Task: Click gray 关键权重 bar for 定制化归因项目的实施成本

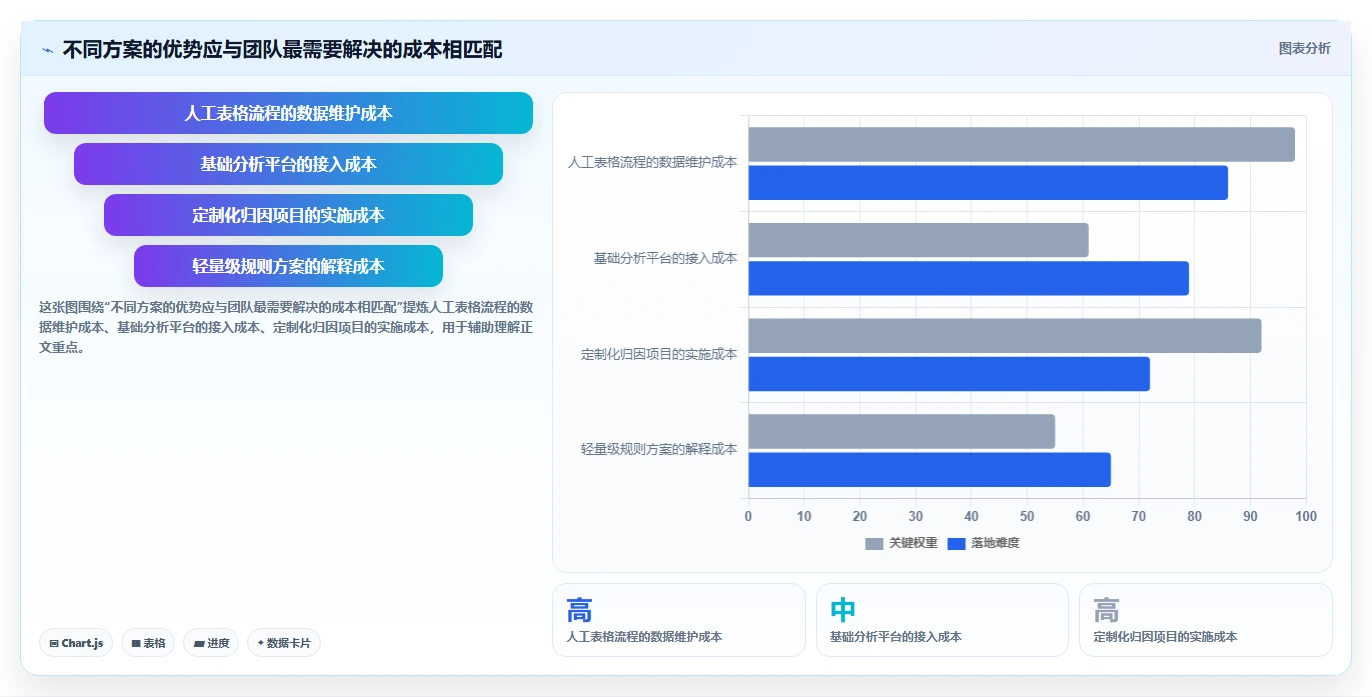Action: pyautogui.click(x=1005, y=335)
